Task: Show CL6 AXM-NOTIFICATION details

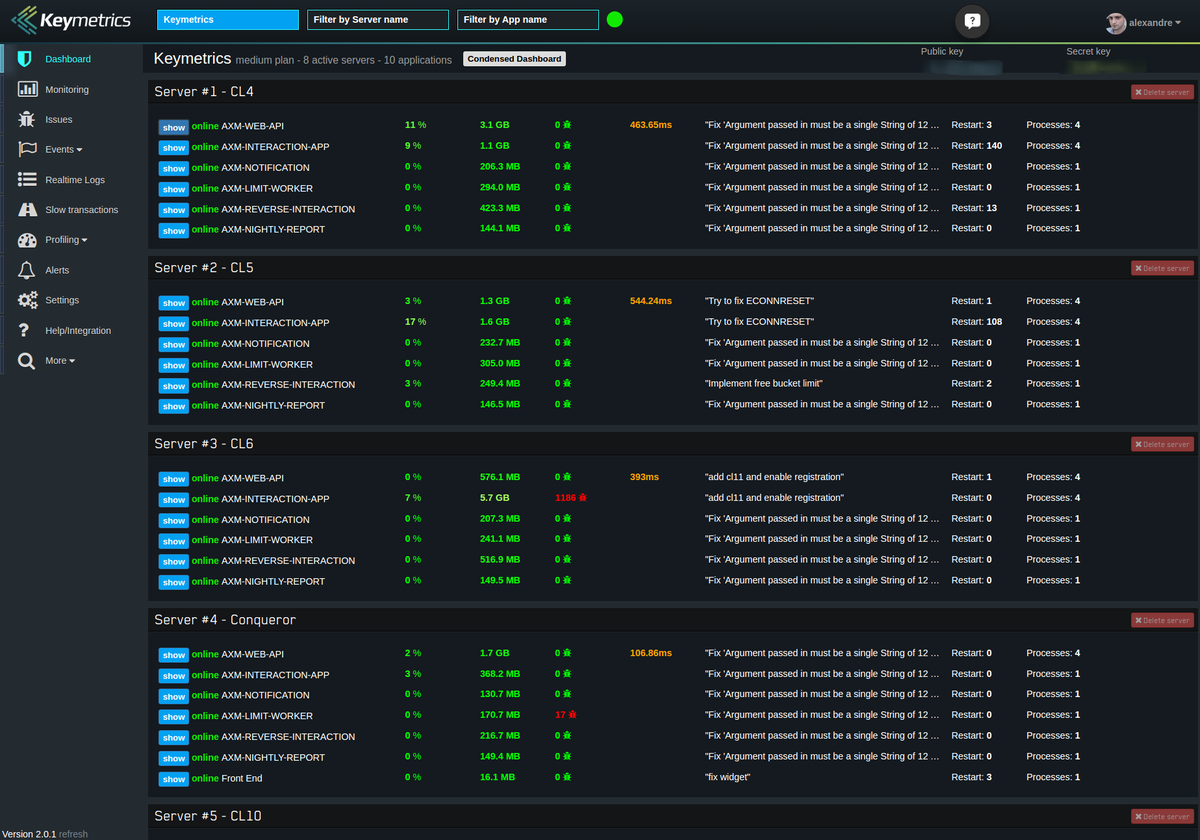Action: tap(174, 520)
